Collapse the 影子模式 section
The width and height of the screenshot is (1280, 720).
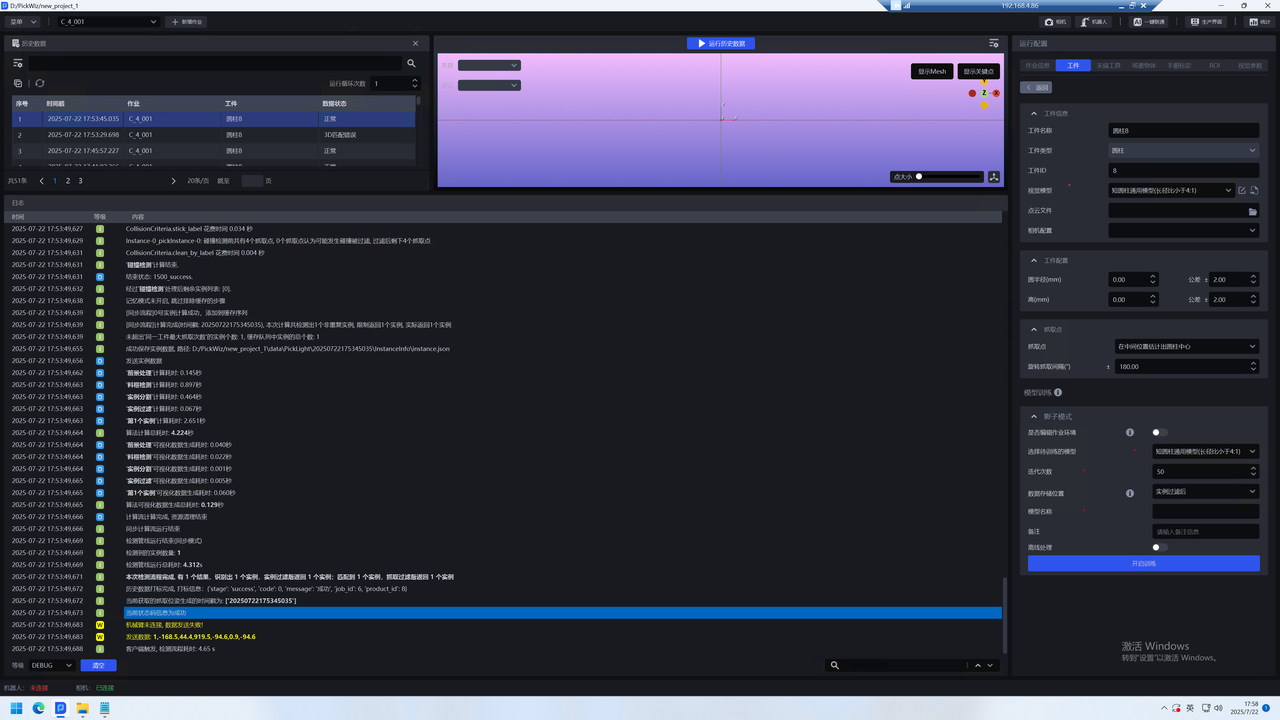click(x=1034, y=416)
